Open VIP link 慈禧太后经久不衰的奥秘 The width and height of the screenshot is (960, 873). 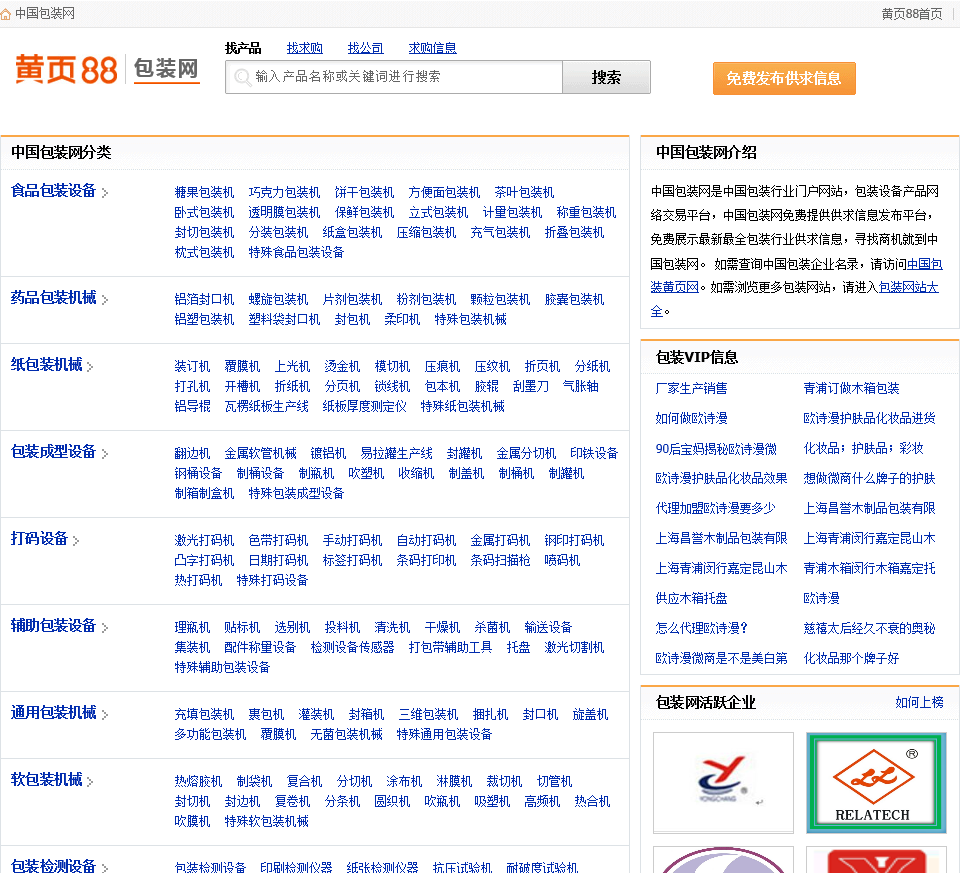pyautogui.click(x=869, y=628)
